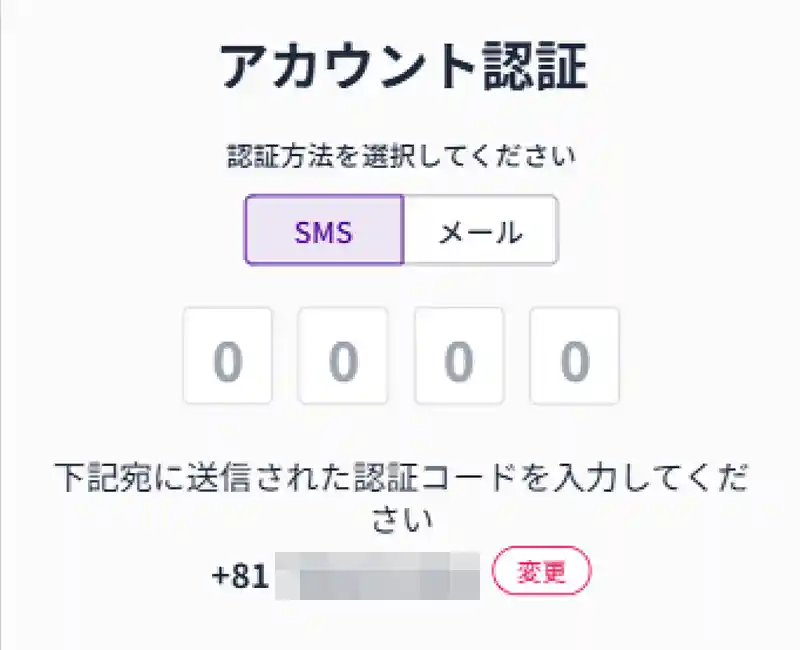Switch to the メール verification tab
800x650 pixels.
[480, 231]
